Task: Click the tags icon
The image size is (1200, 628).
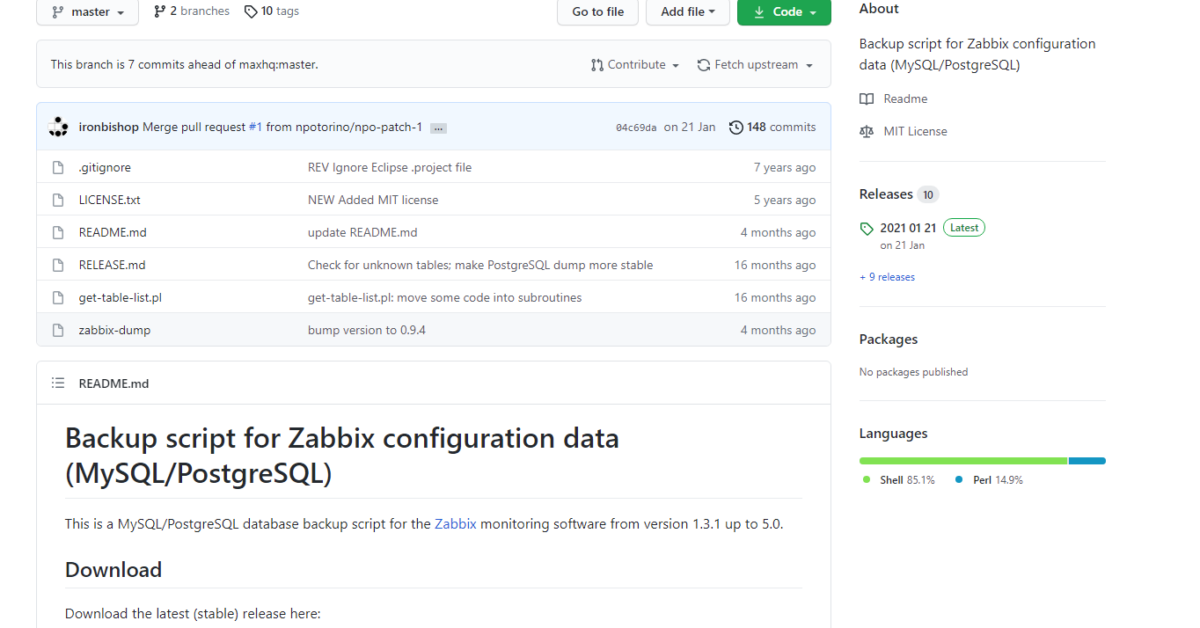Action: point(250,11)
